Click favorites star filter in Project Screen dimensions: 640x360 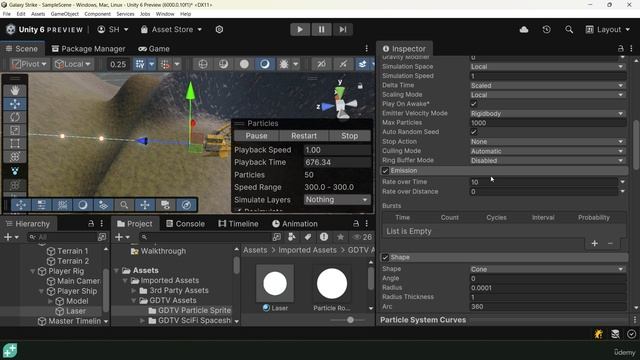click(340, 237)
